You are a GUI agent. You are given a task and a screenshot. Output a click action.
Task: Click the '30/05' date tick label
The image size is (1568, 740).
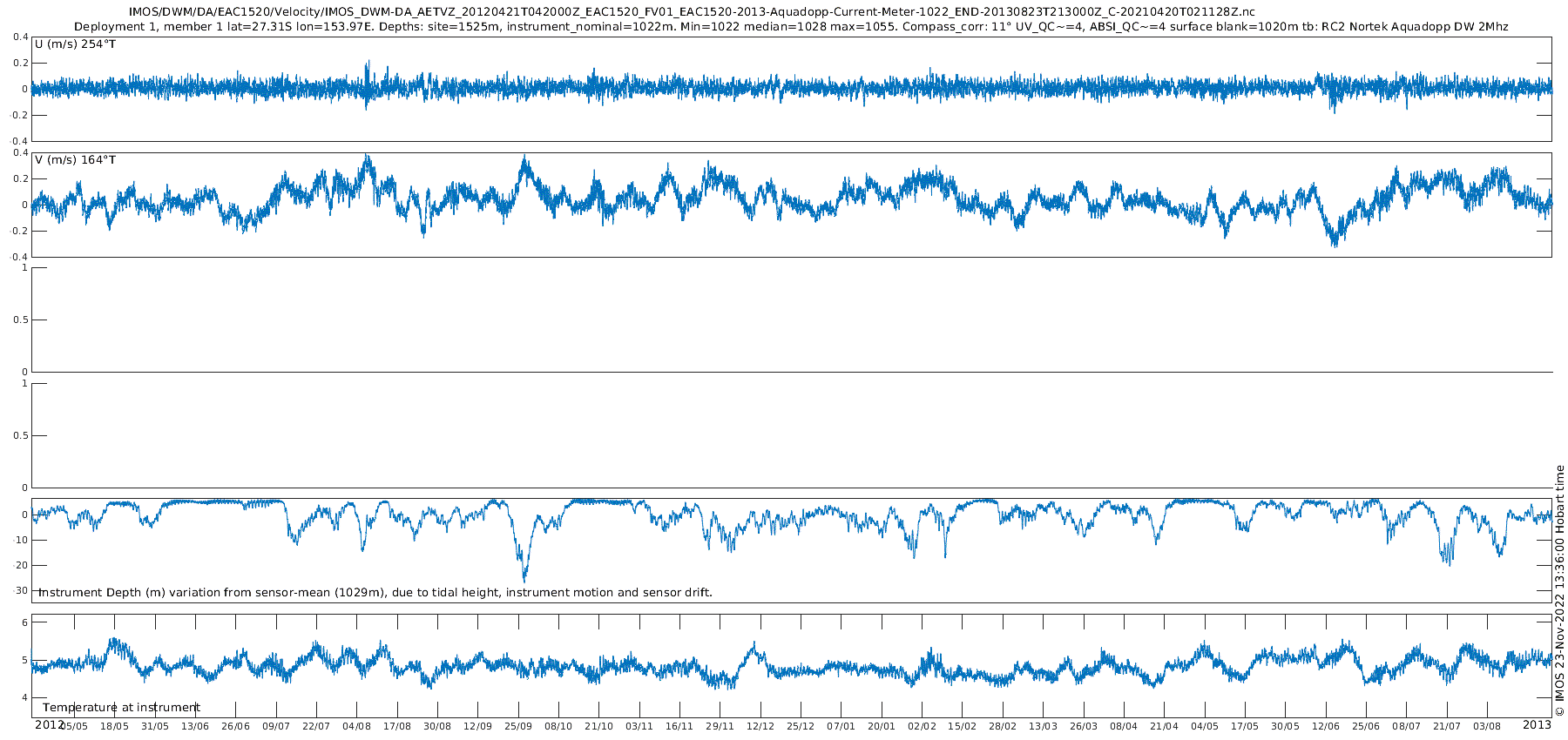tap(1285, 726)
